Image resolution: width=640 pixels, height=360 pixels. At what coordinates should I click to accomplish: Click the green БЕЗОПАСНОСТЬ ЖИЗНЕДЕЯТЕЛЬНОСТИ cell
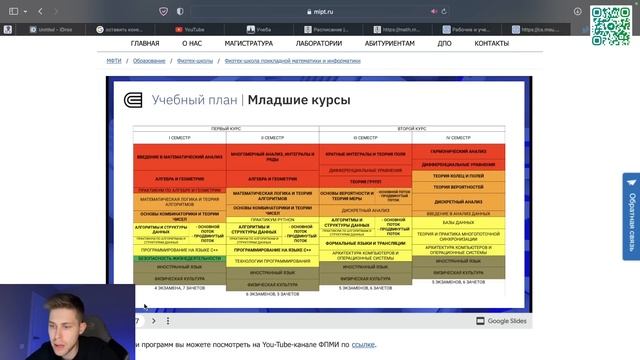[180, 258]
